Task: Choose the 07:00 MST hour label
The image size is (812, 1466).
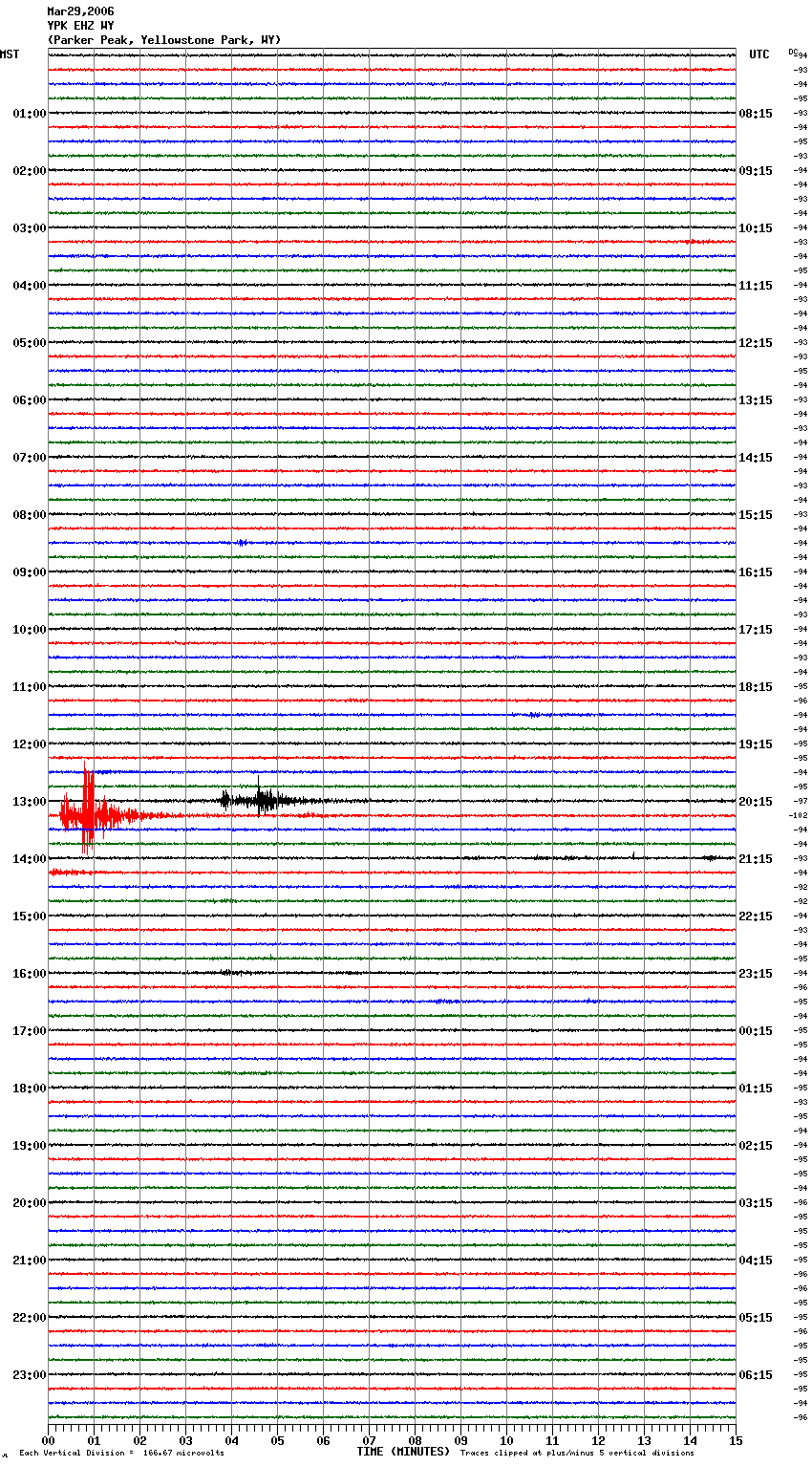Action: tap(30, 458)
